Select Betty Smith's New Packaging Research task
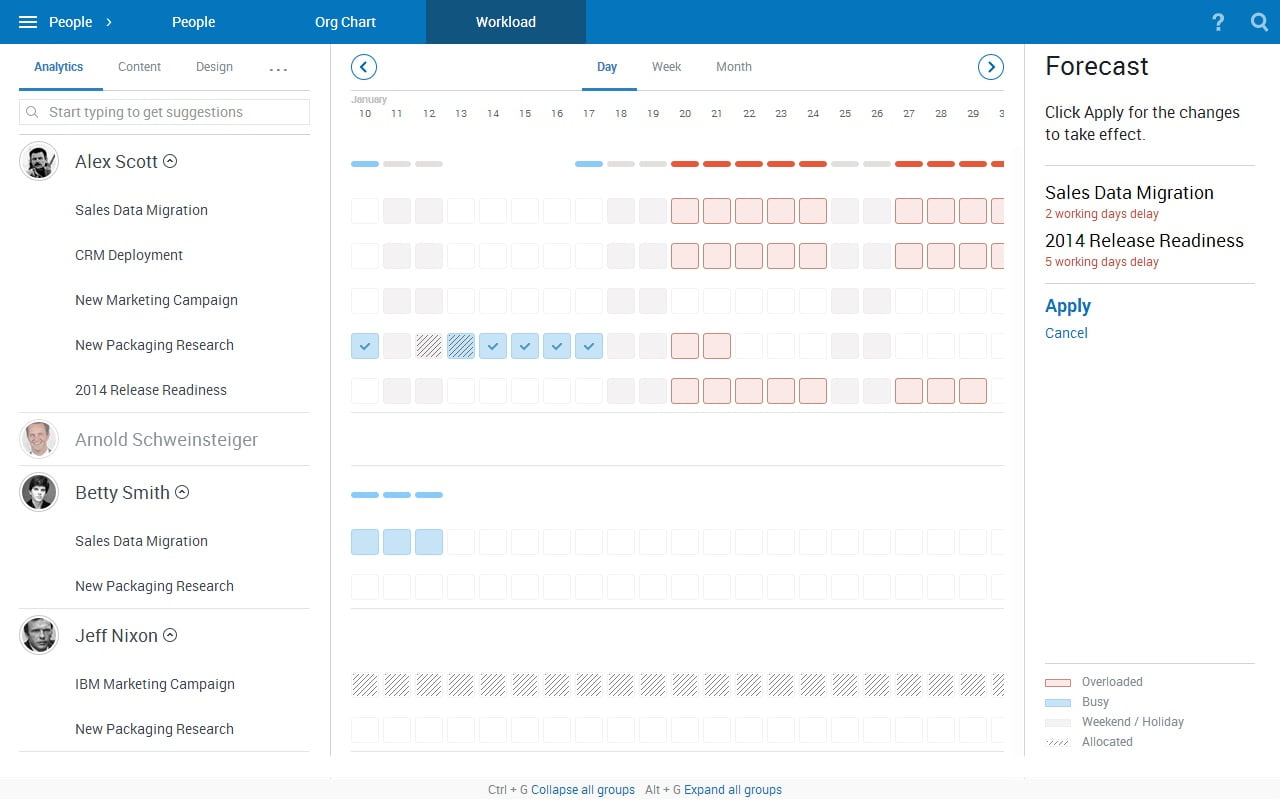The height and width of the screenshot is (800, 1280). point(154,586)
